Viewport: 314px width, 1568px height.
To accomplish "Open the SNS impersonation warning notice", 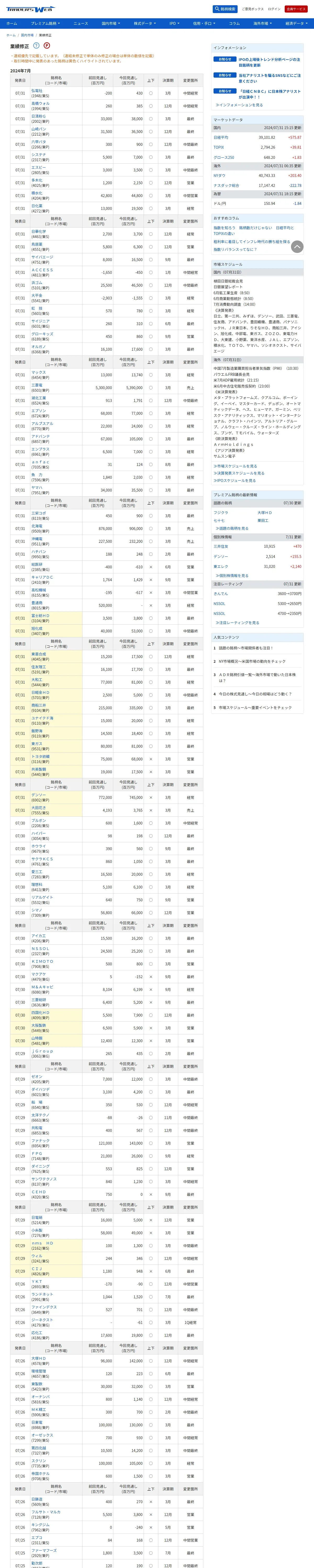I will (x=269, y=78).
